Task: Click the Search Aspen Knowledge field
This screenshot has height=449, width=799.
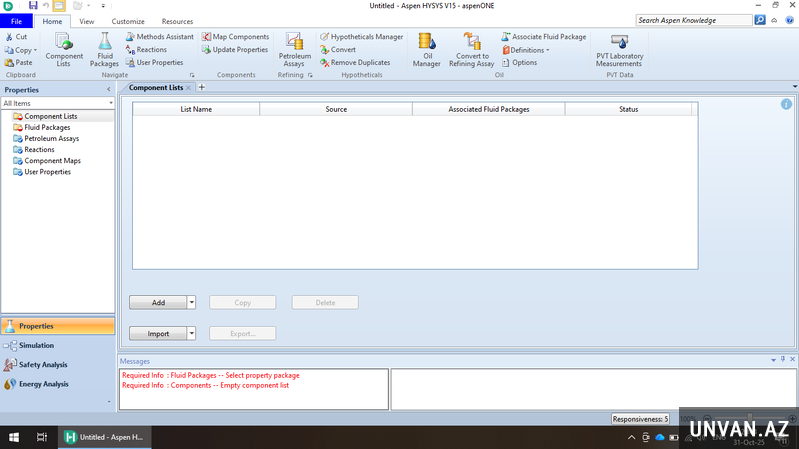Action: tap(694, 20)
